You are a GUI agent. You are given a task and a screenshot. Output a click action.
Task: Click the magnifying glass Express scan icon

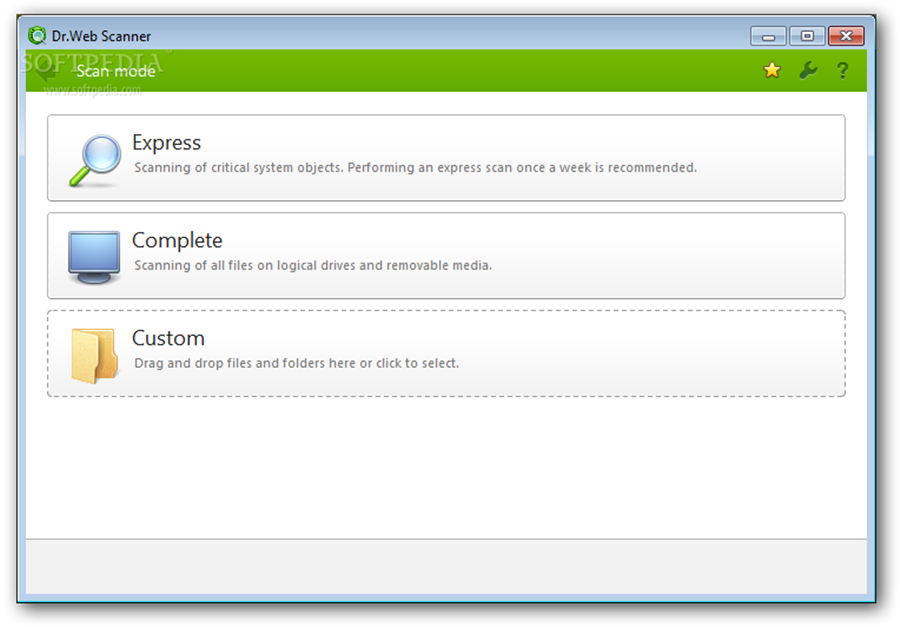pos(93,160)
